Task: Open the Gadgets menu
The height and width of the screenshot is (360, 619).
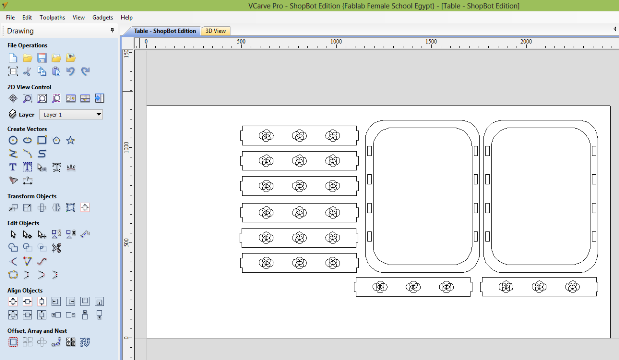Action: (103, 17)
